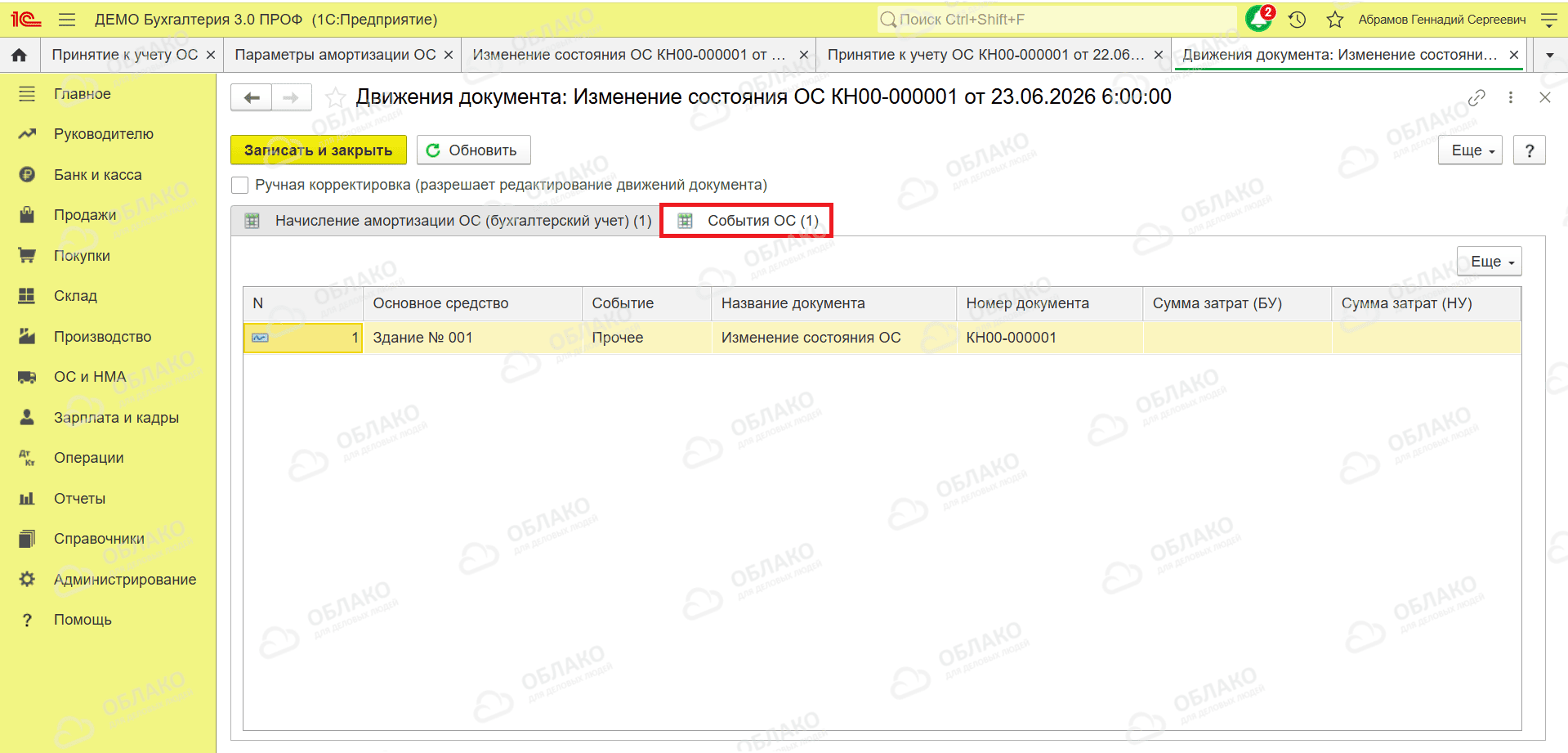The image size is (1568, 753).
Task: Open Банк и касса section
Action: (97, 175)
